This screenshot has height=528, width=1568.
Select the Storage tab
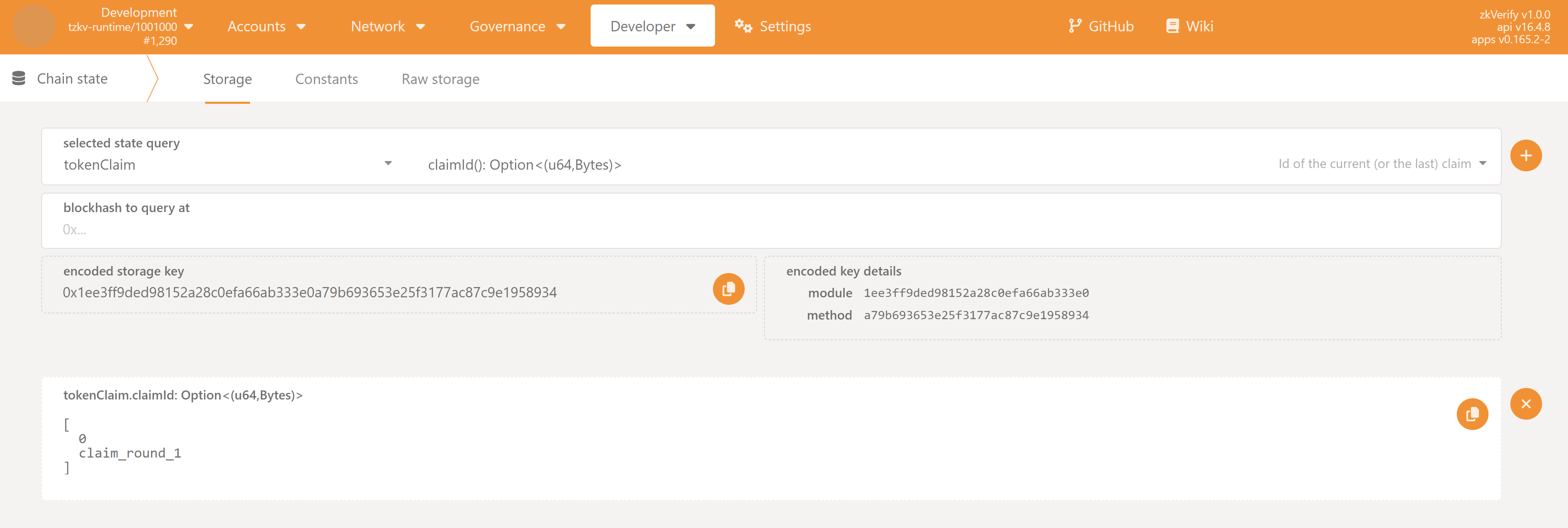point(227,79)
